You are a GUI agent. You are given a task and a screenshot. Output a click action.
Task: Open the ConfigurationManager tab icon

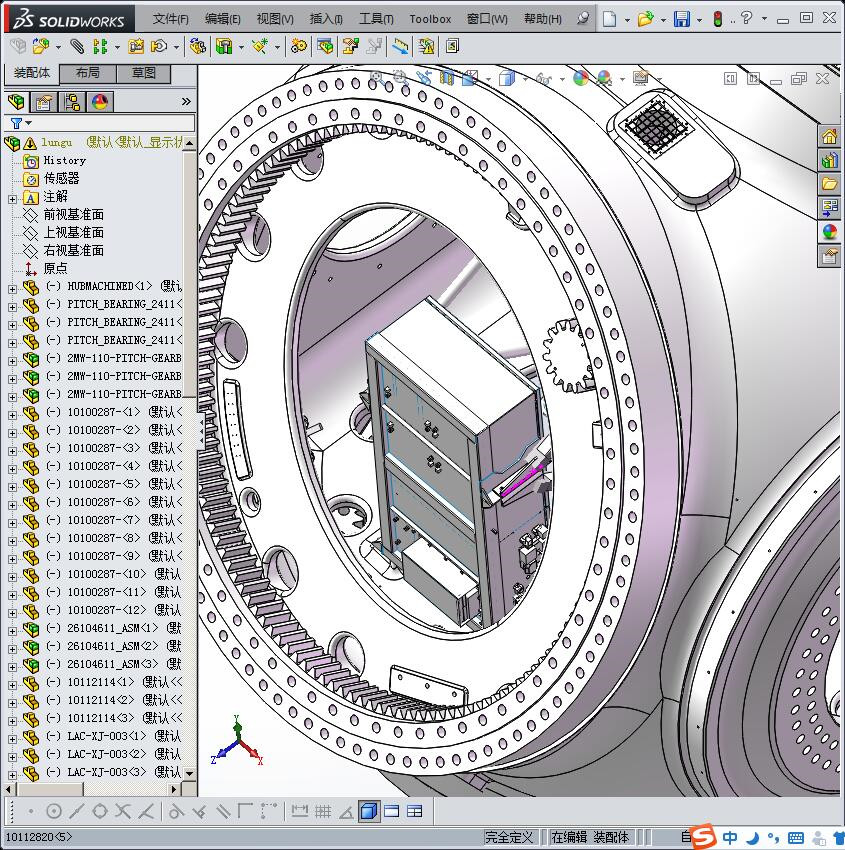coord(72,102)
